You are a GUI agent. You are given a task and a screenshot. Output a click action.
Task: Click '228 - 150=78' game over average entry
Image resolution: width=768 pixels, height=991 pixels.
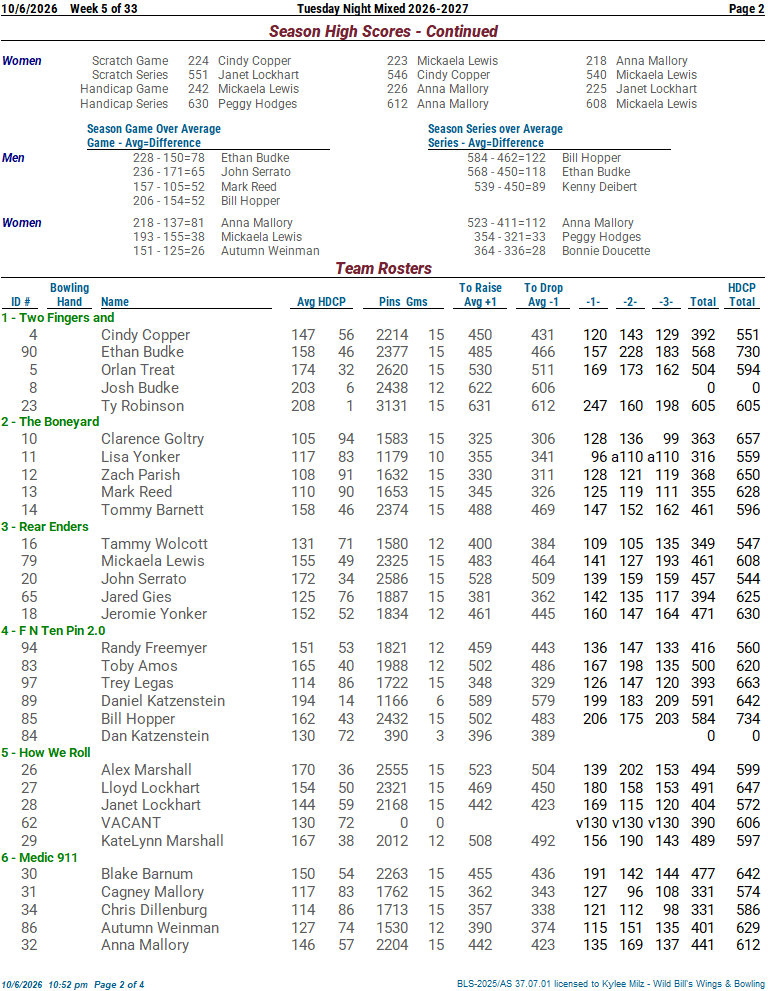[169, 158]
